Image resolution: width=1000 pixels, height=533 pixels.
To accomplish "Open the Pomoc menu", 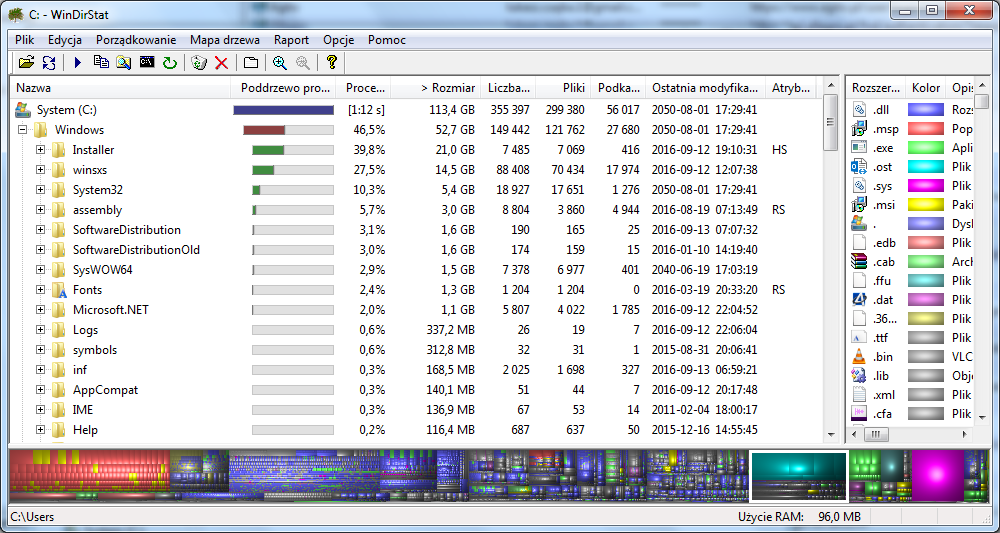I will pos(386,40).
